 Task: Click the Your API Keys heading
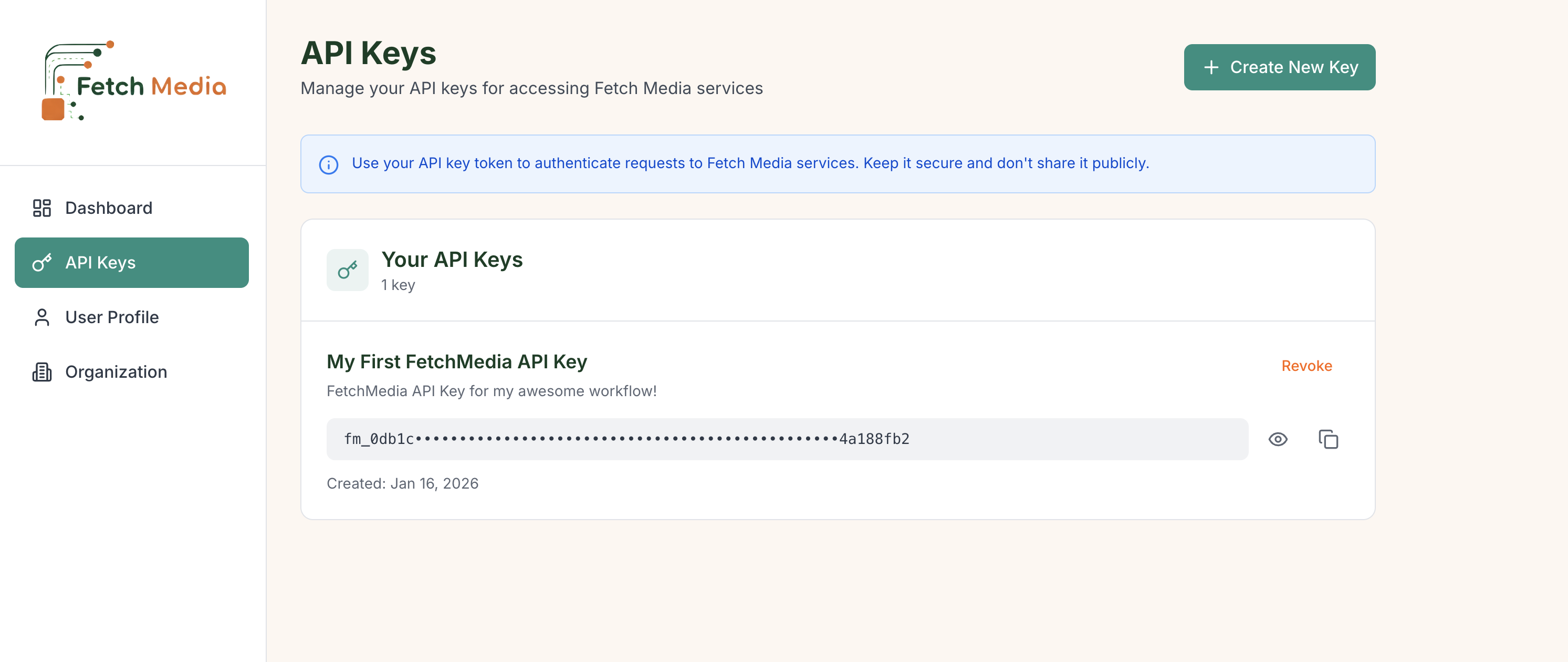(452, 260)
